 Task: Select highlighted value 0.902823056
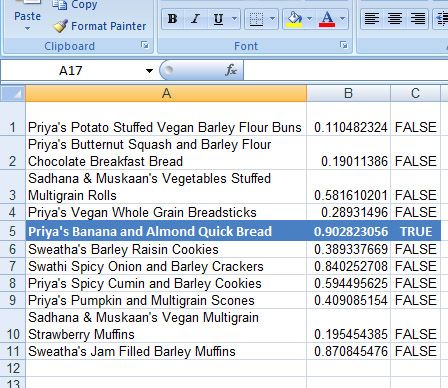point(348,231)
